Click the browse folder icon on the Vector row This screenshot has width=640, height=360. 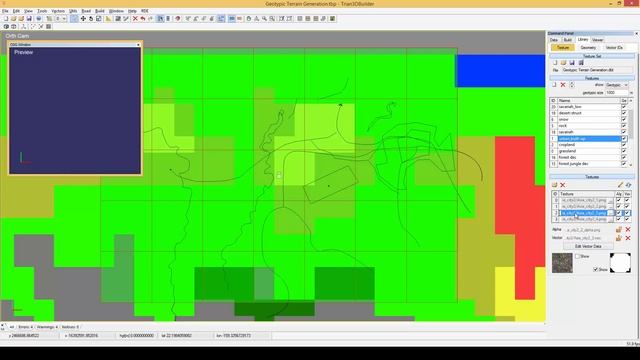619,238
